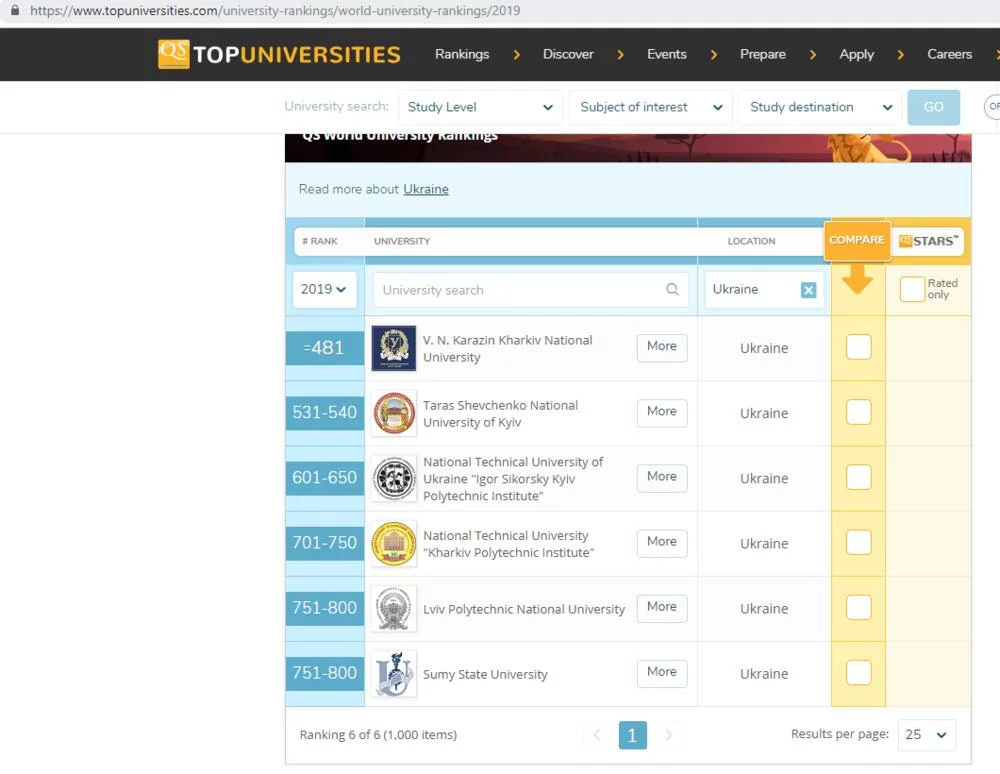
Task: Click the V. N. Karazin Kharkiv University logo
Action: pos(393,348)
